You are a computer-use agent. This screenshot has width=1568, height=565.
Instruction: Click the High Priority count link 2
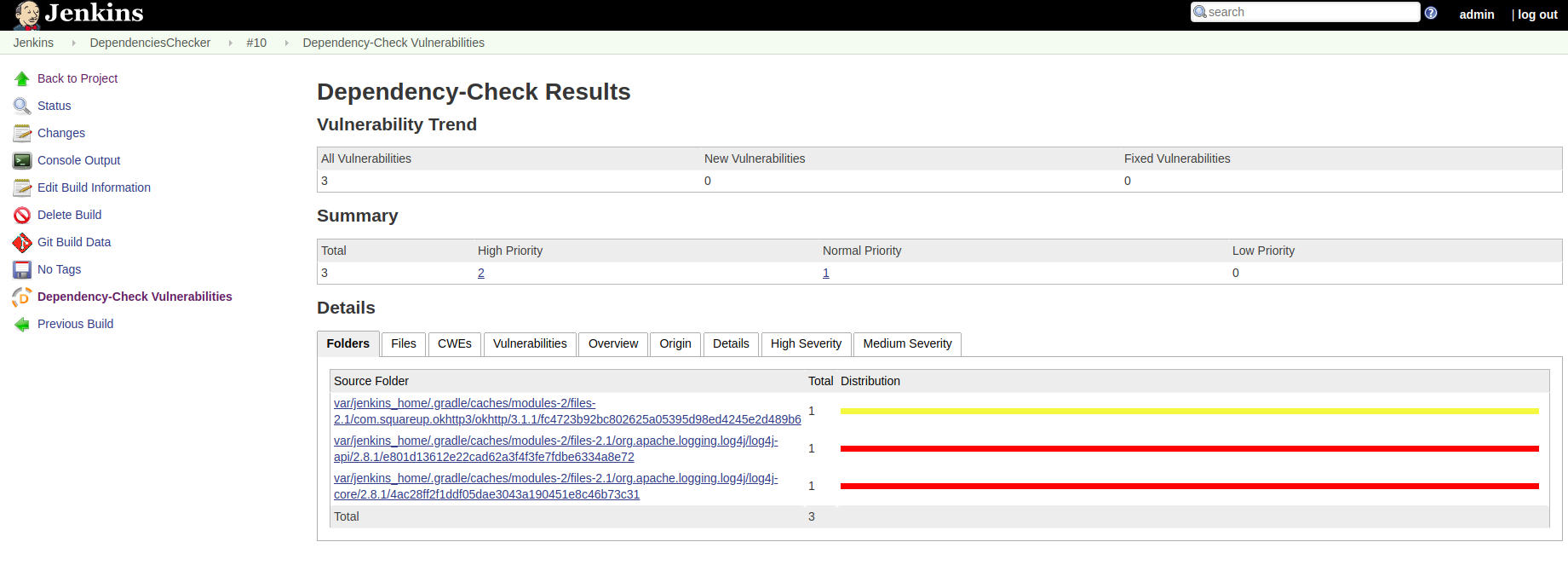click(x=481, y=273)
